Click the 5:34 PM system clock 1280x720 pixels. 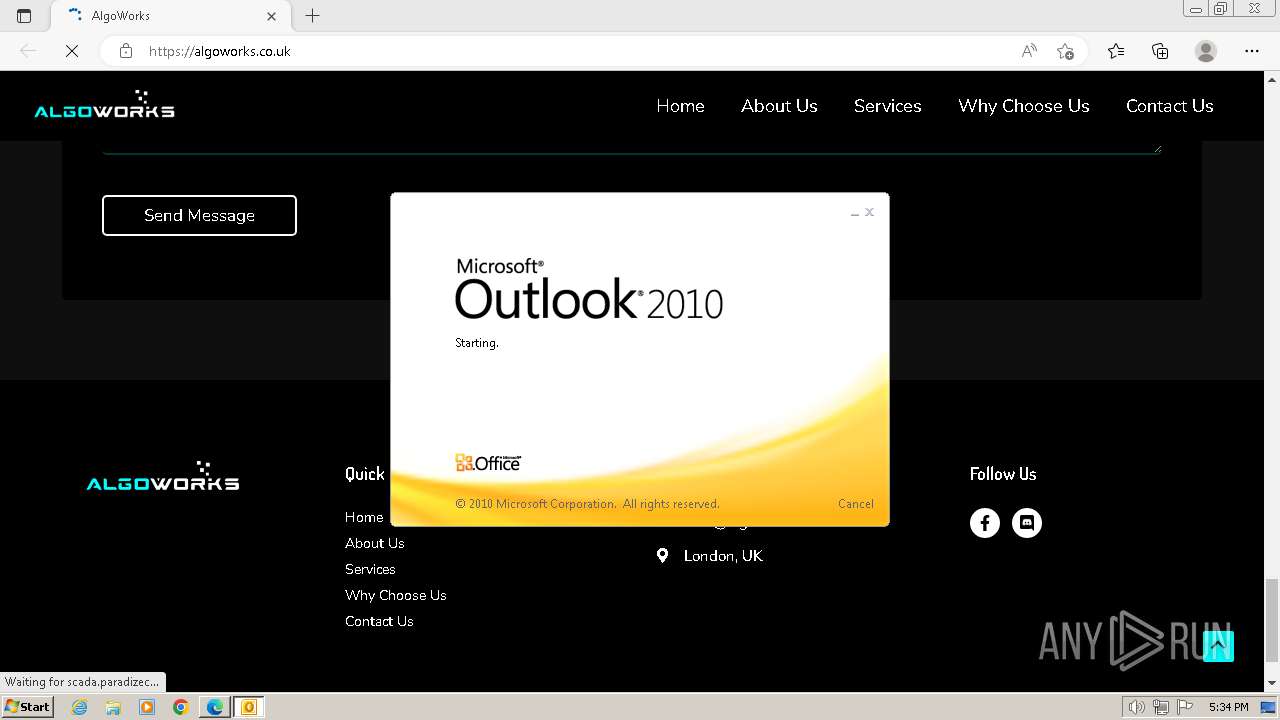coord(1228,707)
